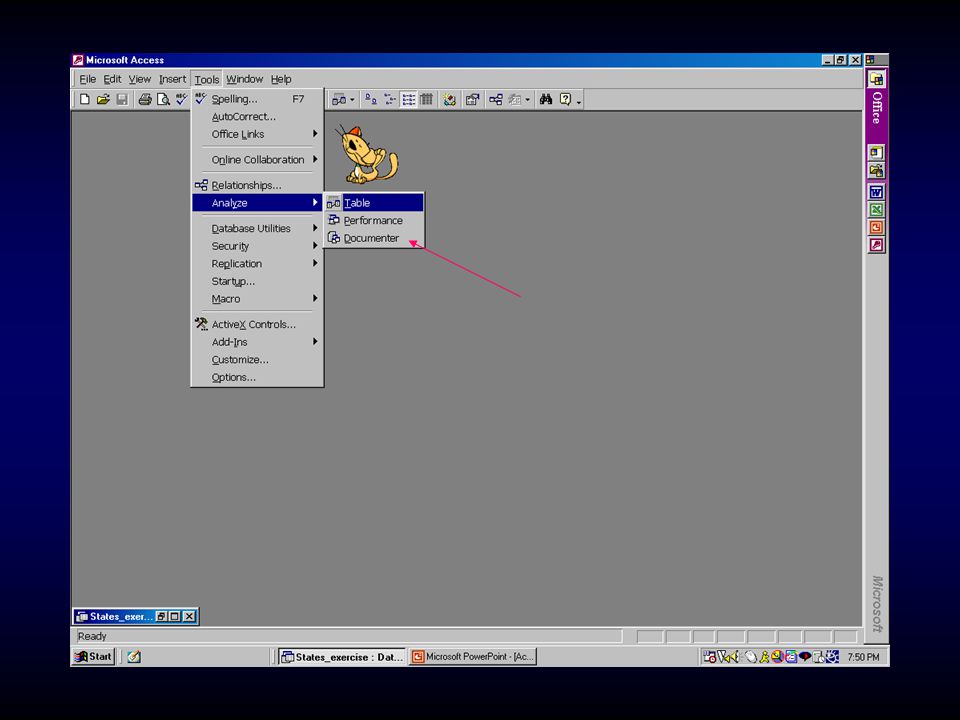Maximize the minimized States_exer database window
This screenshot has width=960, height=720.
174,617
